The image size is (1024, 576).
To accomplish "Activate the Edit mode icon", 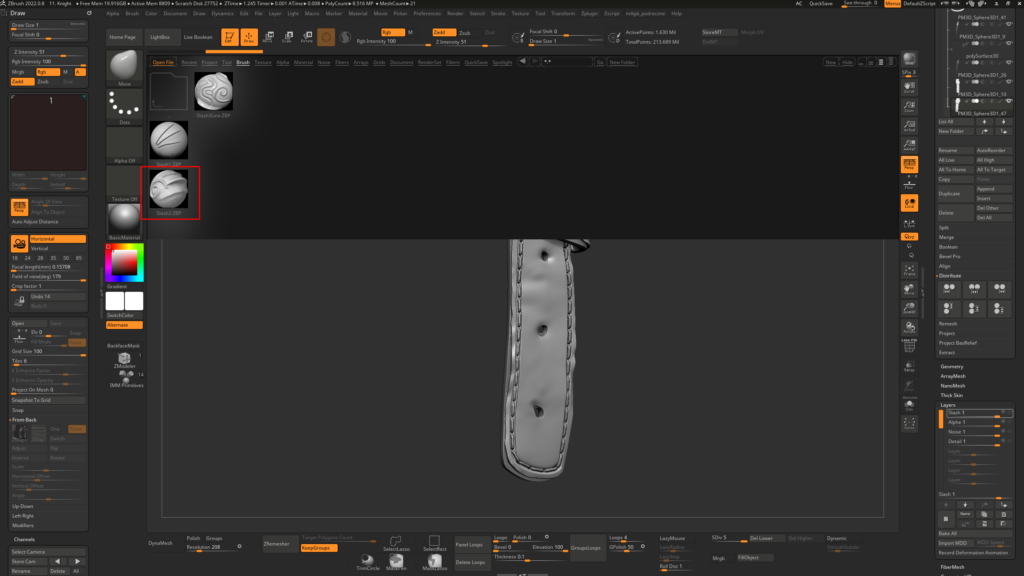I will point(229,37).
